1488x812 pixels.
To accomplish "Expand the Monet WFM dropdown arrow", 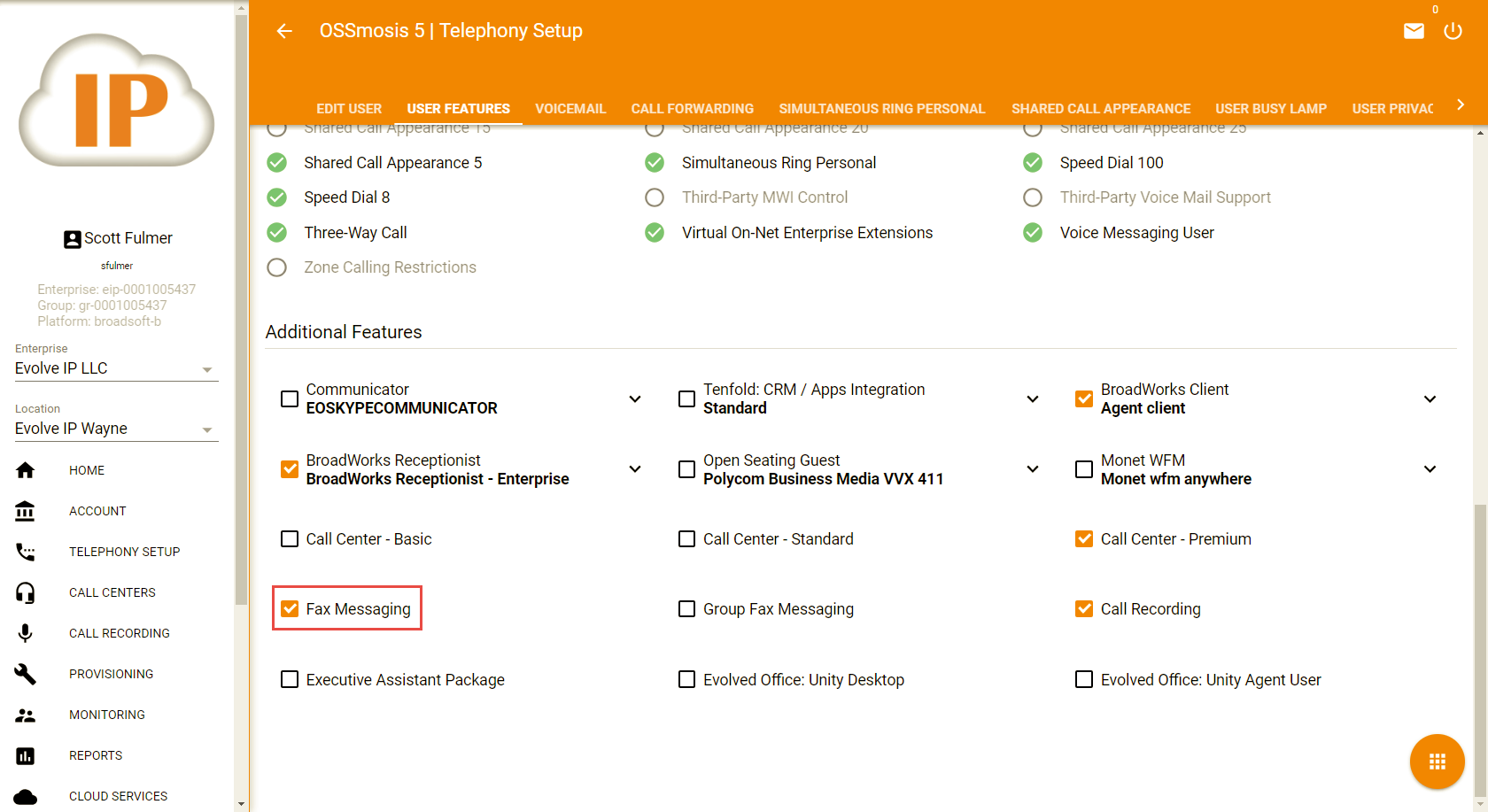I will click(x=1430, y=469).
